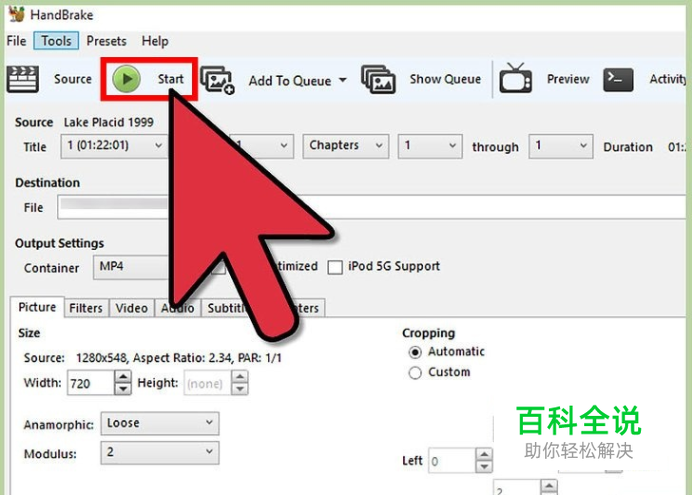The height and width of the screenshot is (495, 692).
Task: Click the destination File path field
Action: 371,207
